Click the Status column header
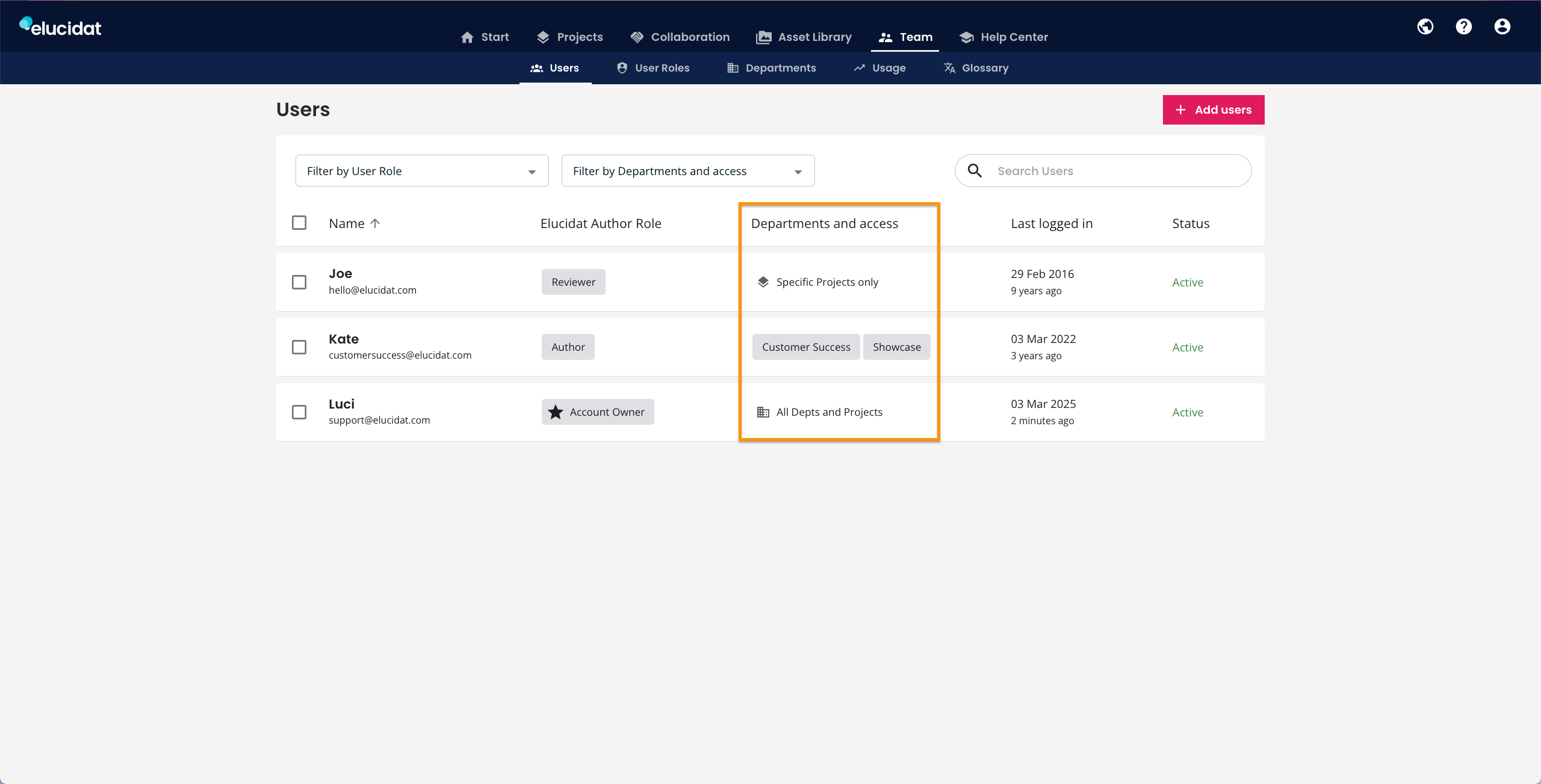Screen dimensions: 1541x784 1191,223
